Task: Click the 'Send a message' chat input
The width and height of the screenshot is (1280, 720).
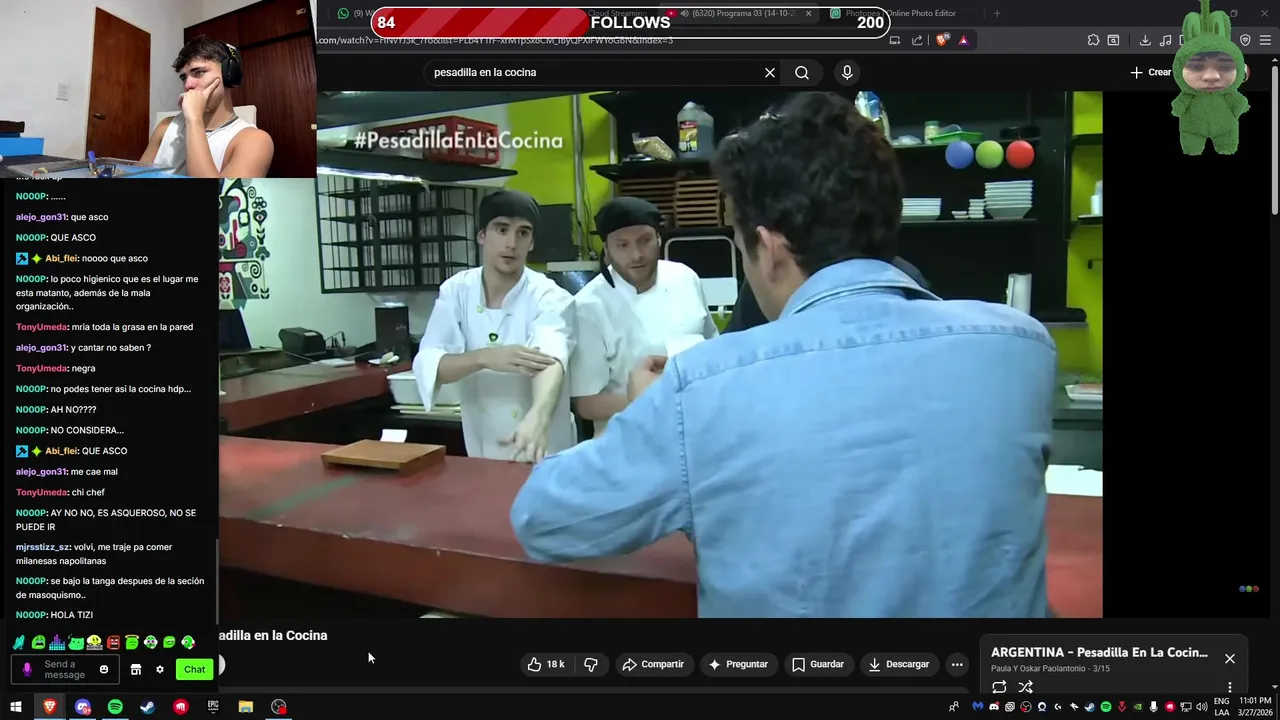Action: 66,669
